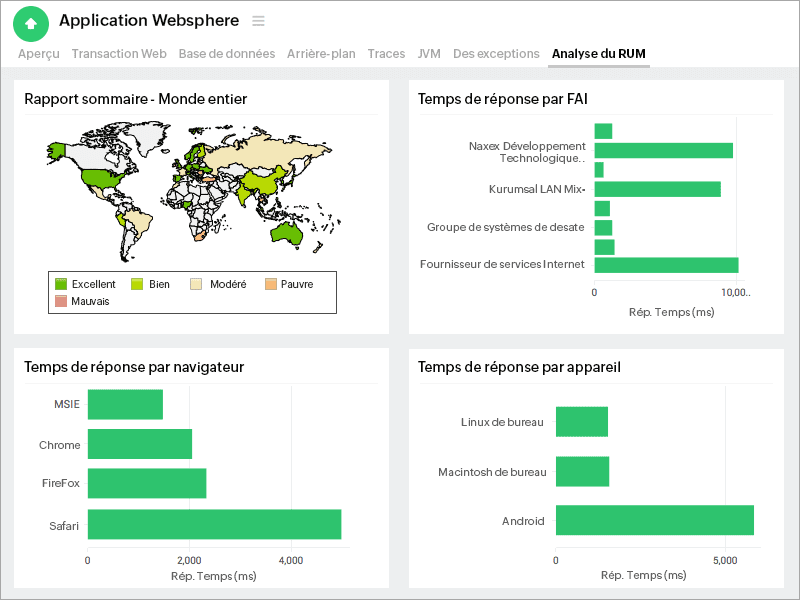Select the Chrome bar in browser chart
Viewport: 800px width, 600px height.
pyautogui.click(x=138, y=444)
